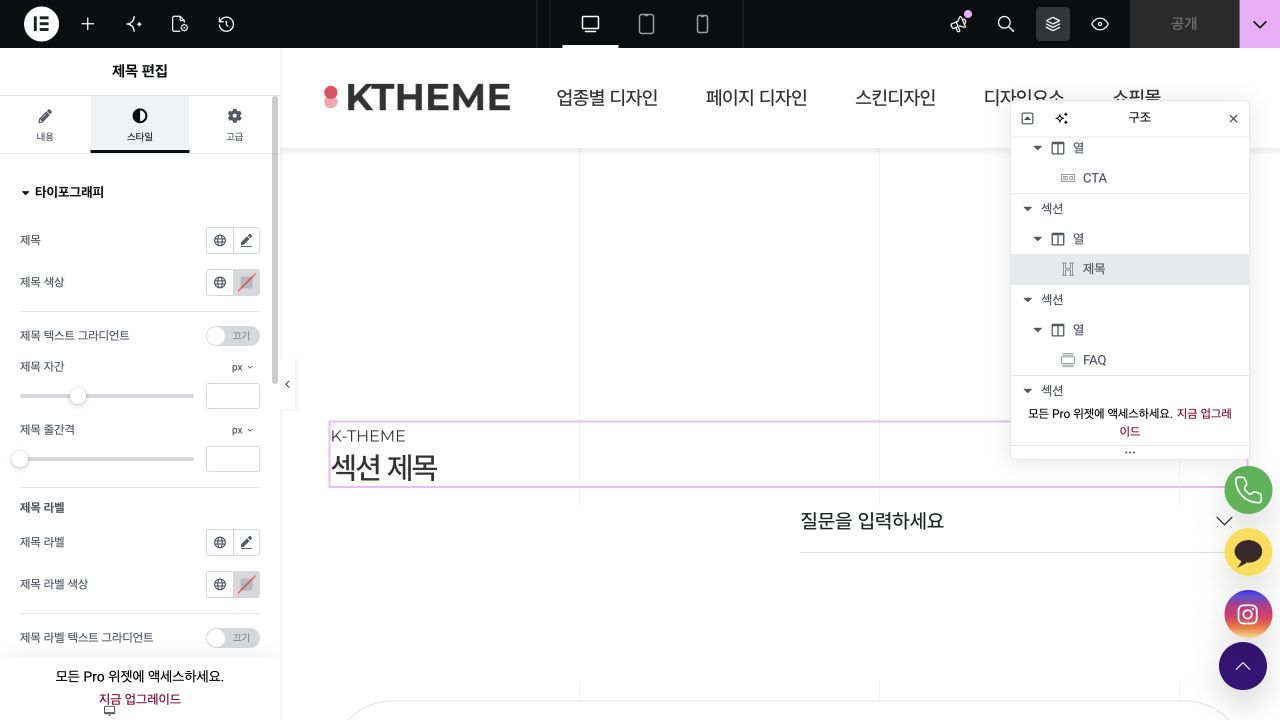
Task: Toggle 제목 라벨 텍스트 그라디언트 switch
Action: pos(233,638)
